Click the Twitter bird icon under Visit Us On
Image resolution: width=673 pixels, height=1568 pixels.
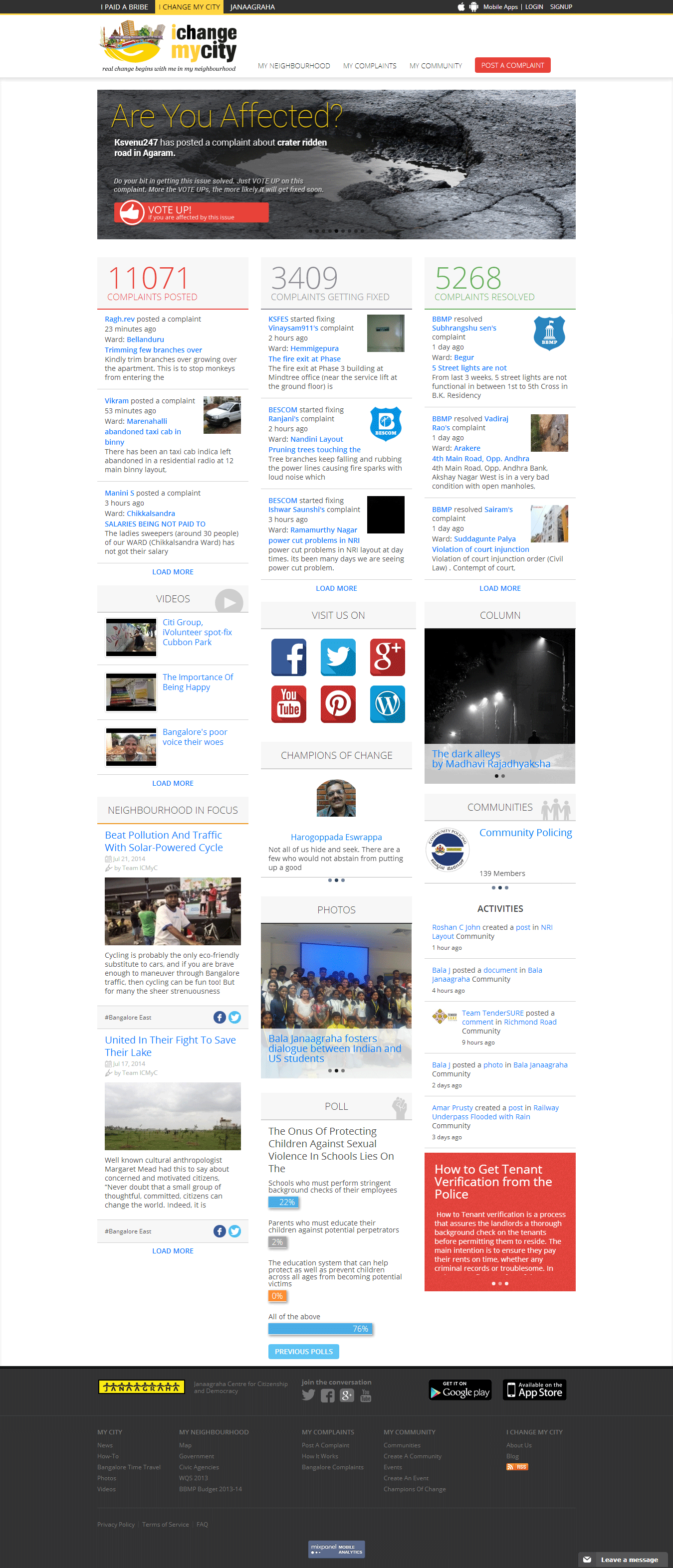point(338,657)
